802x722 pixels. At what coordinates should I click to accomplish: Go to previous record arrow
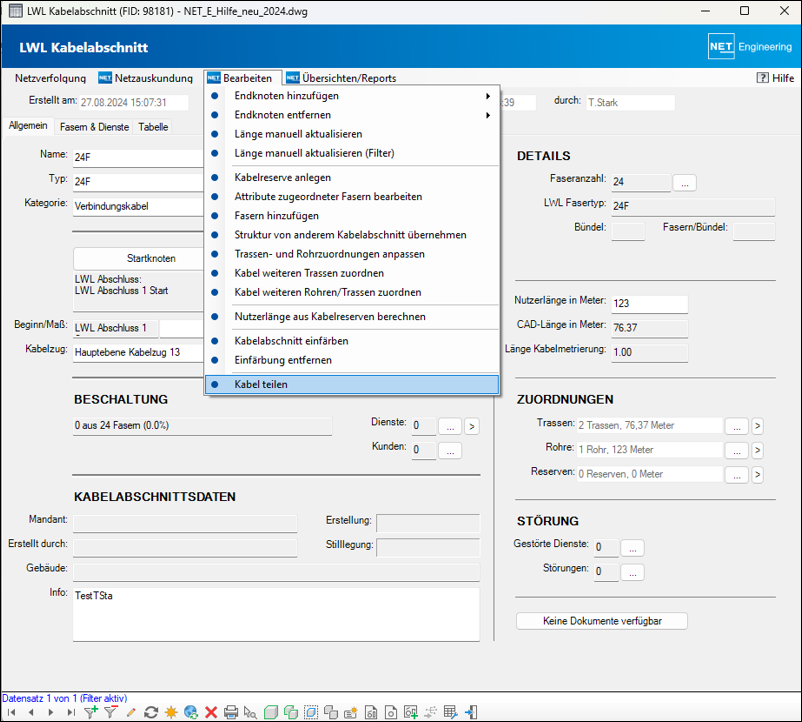31,712
